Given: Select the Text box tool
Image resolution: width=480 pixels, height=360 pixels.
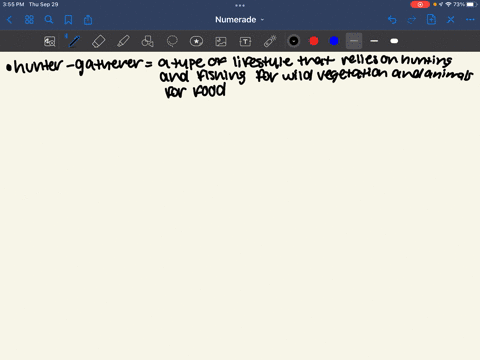Looking at the screenshot, I should coord(245,41).
